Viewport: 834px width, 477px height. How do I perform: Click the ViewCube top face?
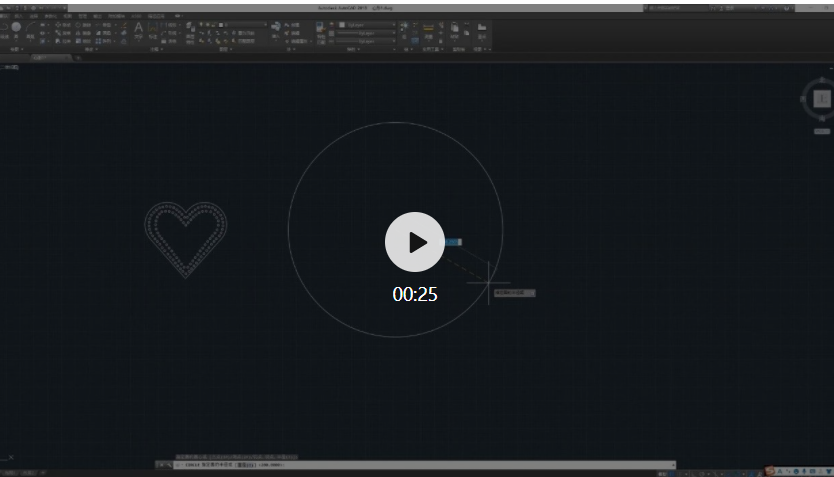(x=822, y=98)
